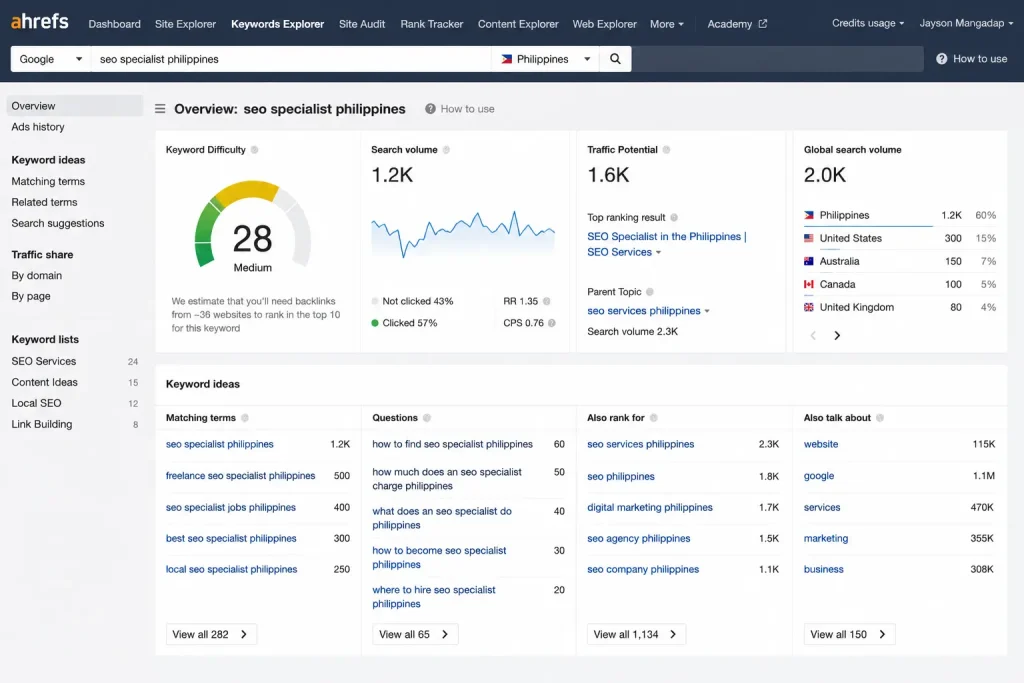The image size is (1024, 683).
Task: Click View all 282 matching terms
Action: tap(211, 634)
